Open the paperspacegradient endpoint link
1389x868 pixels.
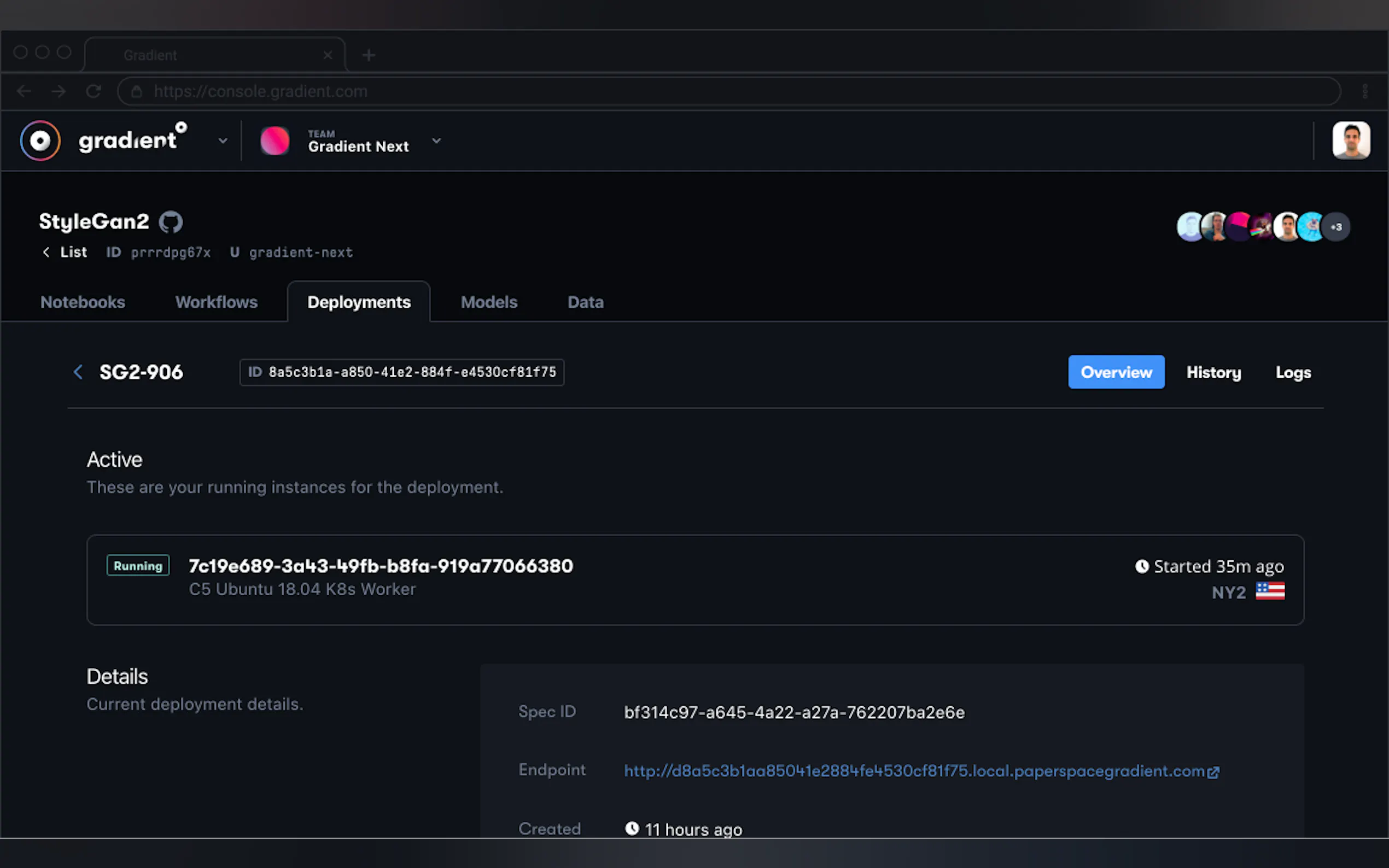point(914,771)
